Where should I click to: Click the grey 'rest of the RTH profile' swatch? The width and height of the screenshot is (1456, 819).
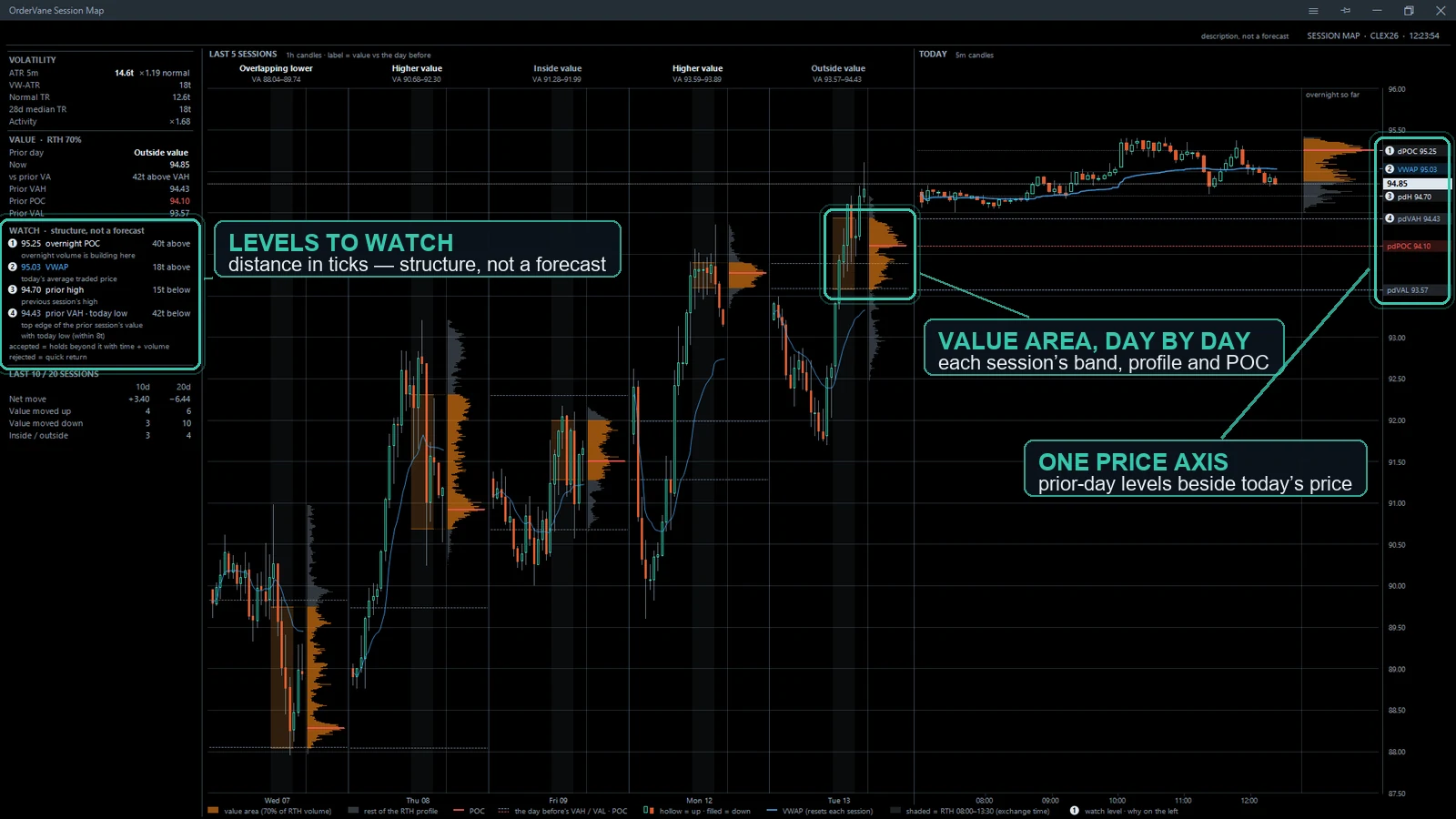pos(353,811)
